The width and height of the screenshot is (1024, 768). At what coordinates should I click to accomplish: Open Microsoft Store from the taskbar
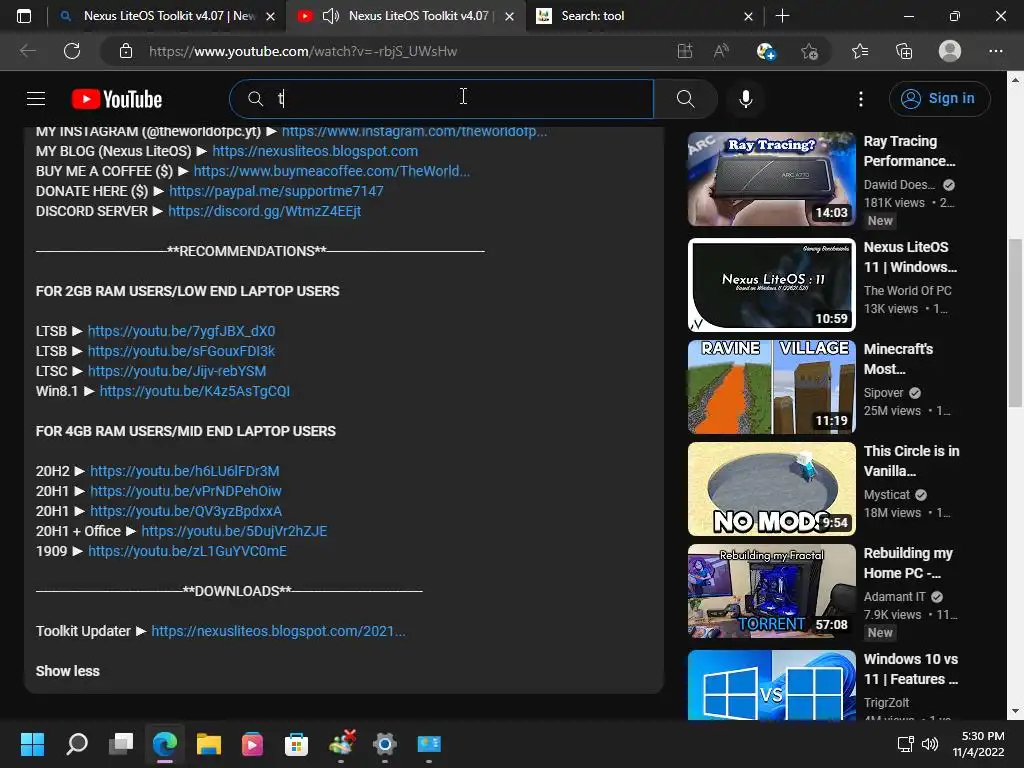(296, 744)
